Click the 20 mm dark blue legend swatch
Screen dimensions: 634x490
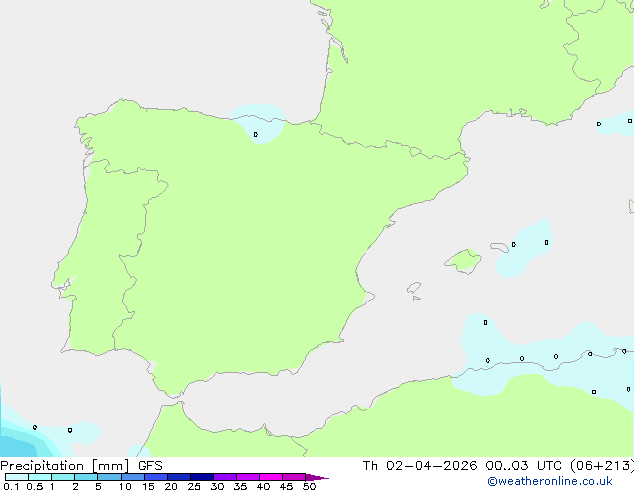[x=179, y=477]
